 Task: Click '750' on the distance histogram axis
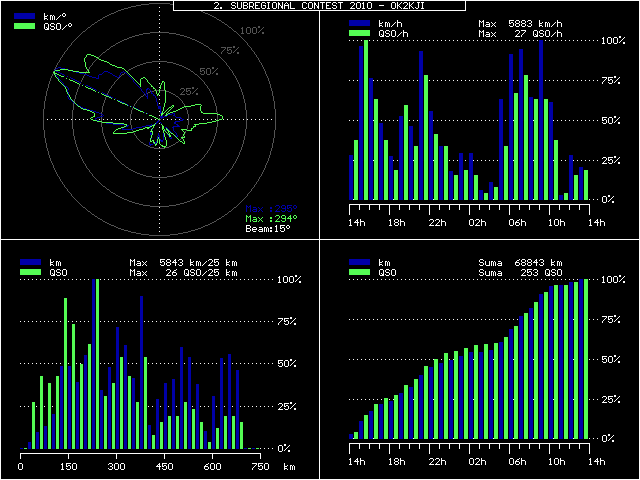(260, 467)
